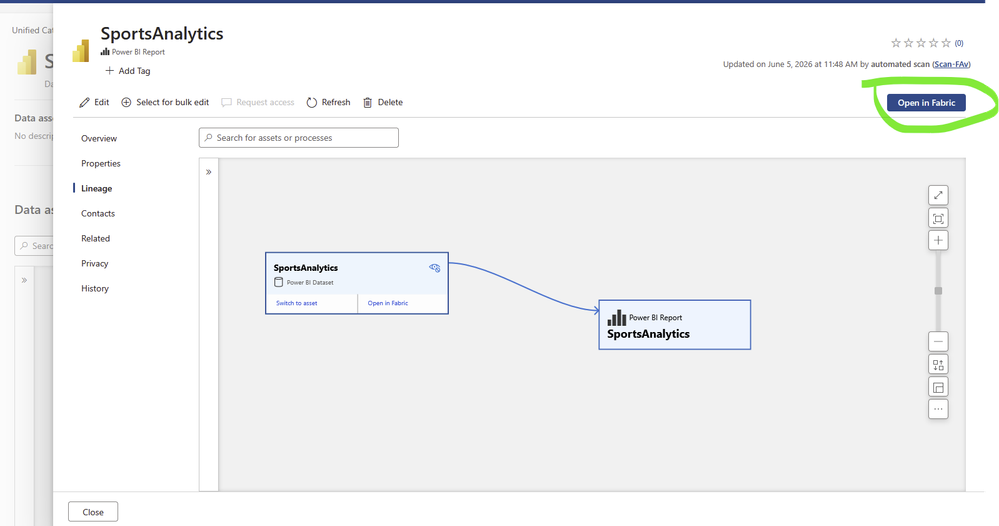
Task: Refresh the asset details
Action: coord(328,102)
